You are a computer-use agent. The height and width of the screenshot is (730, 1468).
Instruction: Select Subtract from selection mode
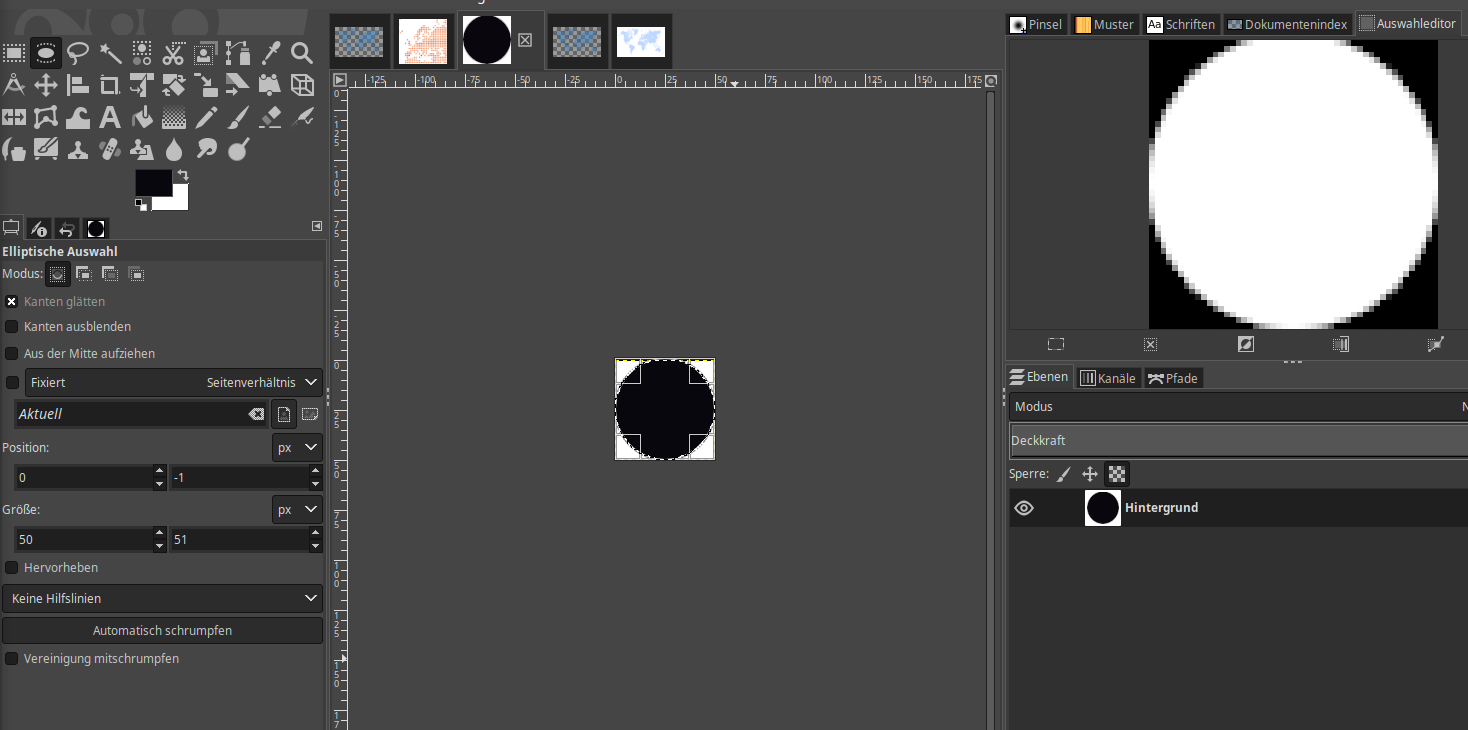pos(110,274)
